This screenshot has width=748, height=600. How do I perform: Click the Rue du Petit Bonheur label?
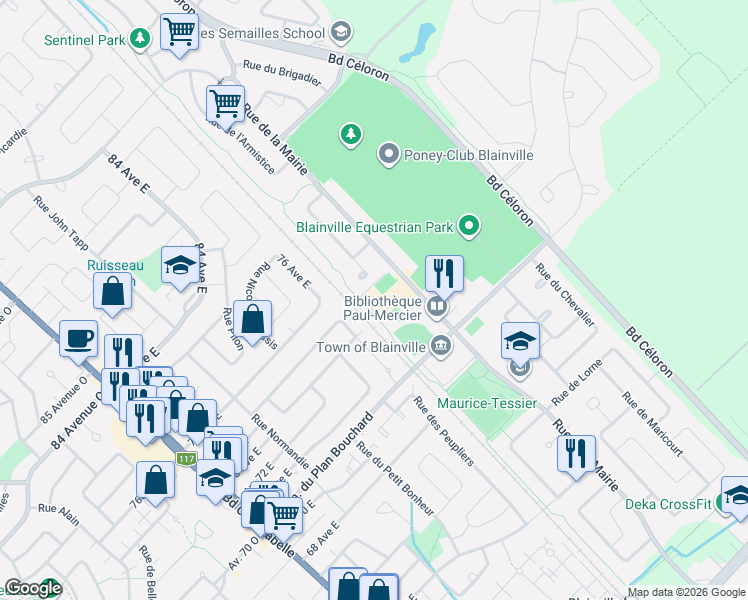coord(395,479)
